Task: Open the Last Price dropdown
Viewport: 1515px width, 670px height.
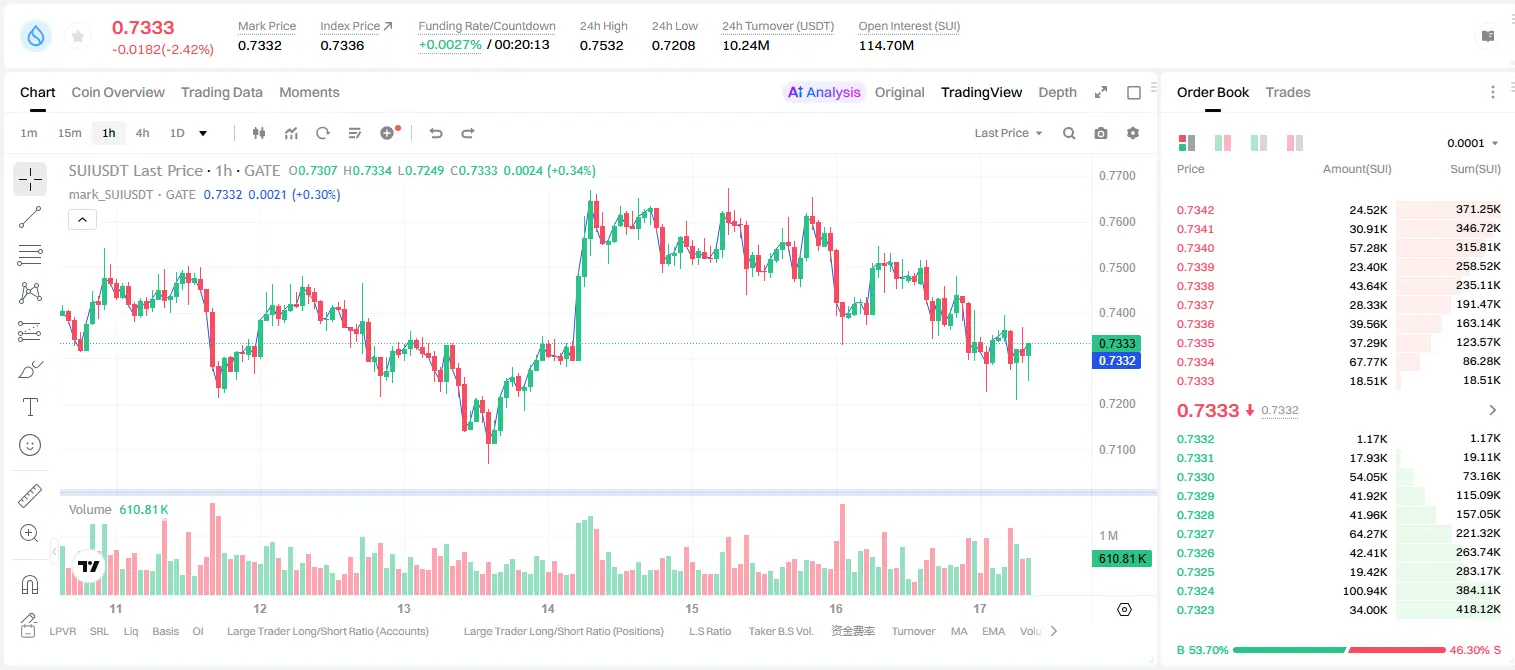Action: click(1008, 133)
